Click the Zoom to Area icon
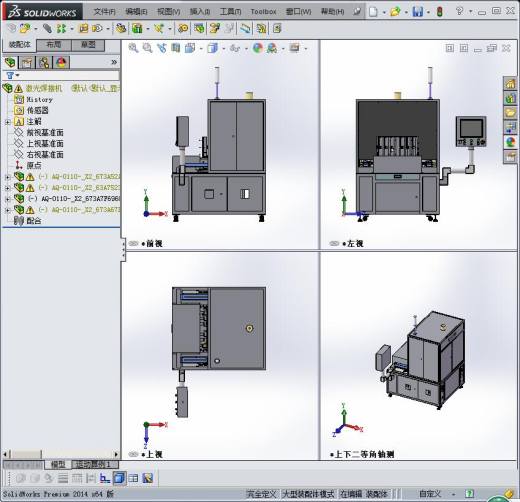 (x=147, y=48)
